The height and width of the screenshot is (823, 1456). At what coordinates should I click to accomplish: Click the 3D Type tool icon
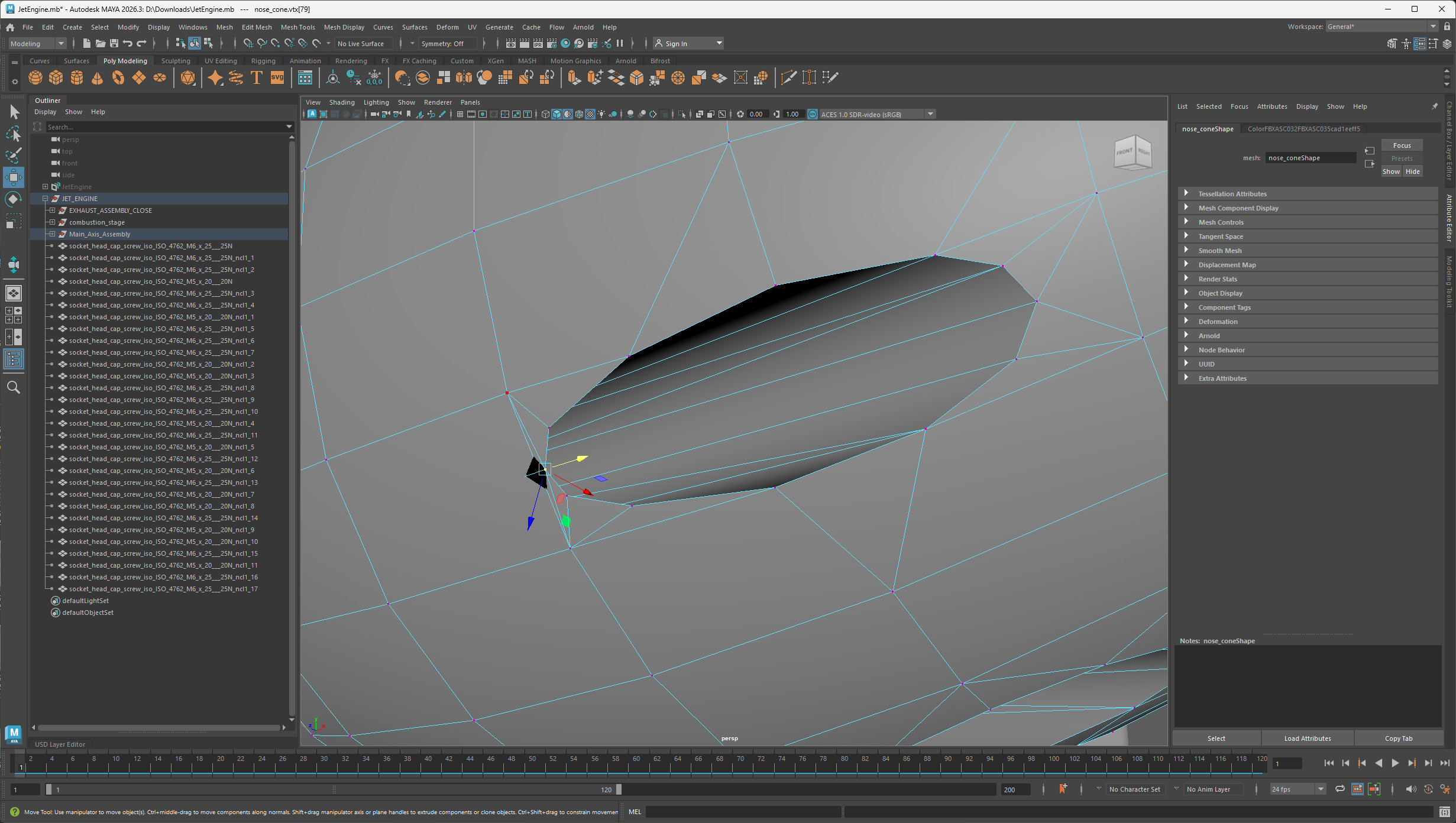tap(256, 77)
